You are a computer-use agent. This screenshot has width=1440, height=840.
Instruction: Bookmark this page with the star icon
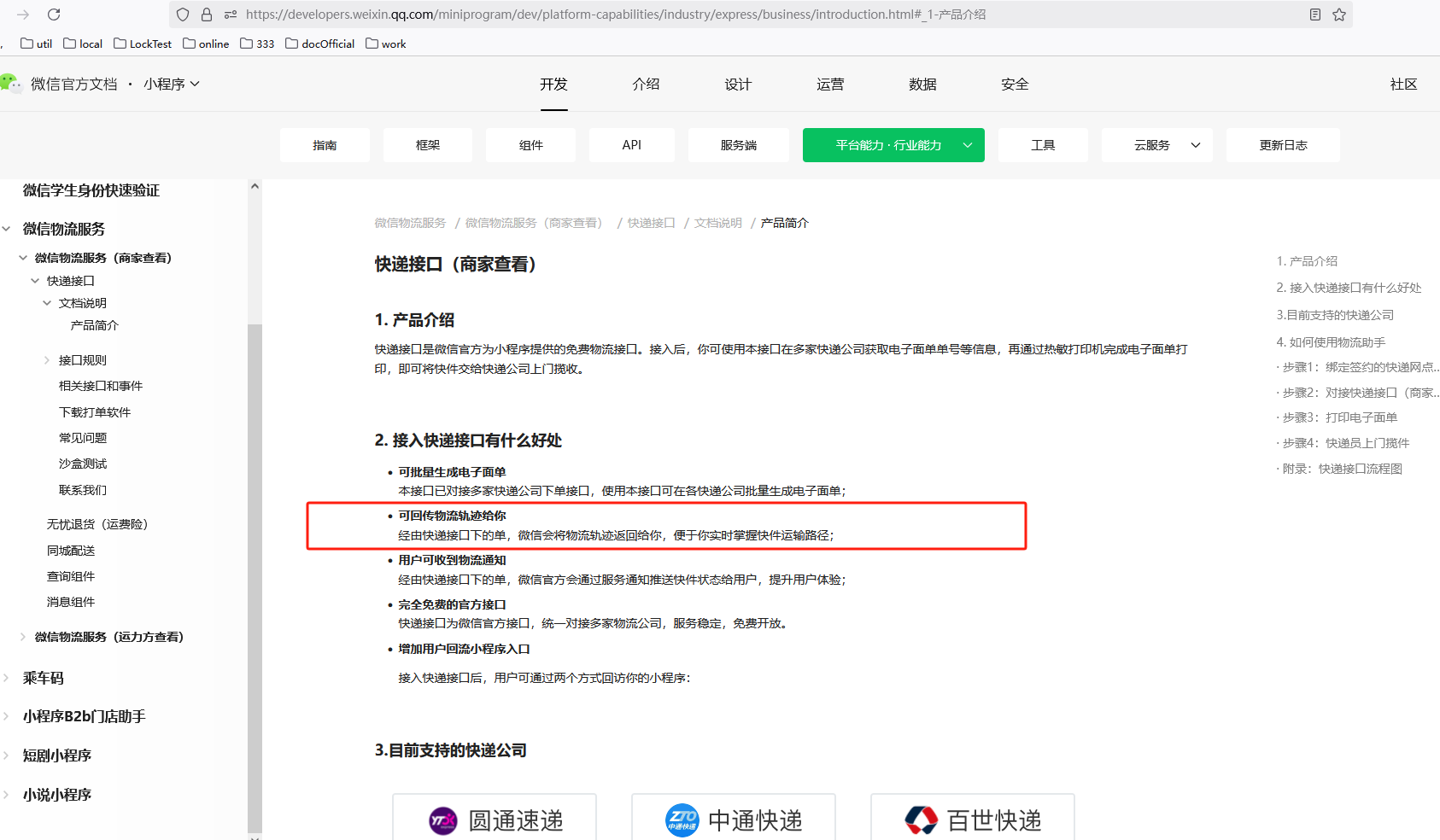point(1339,15)
